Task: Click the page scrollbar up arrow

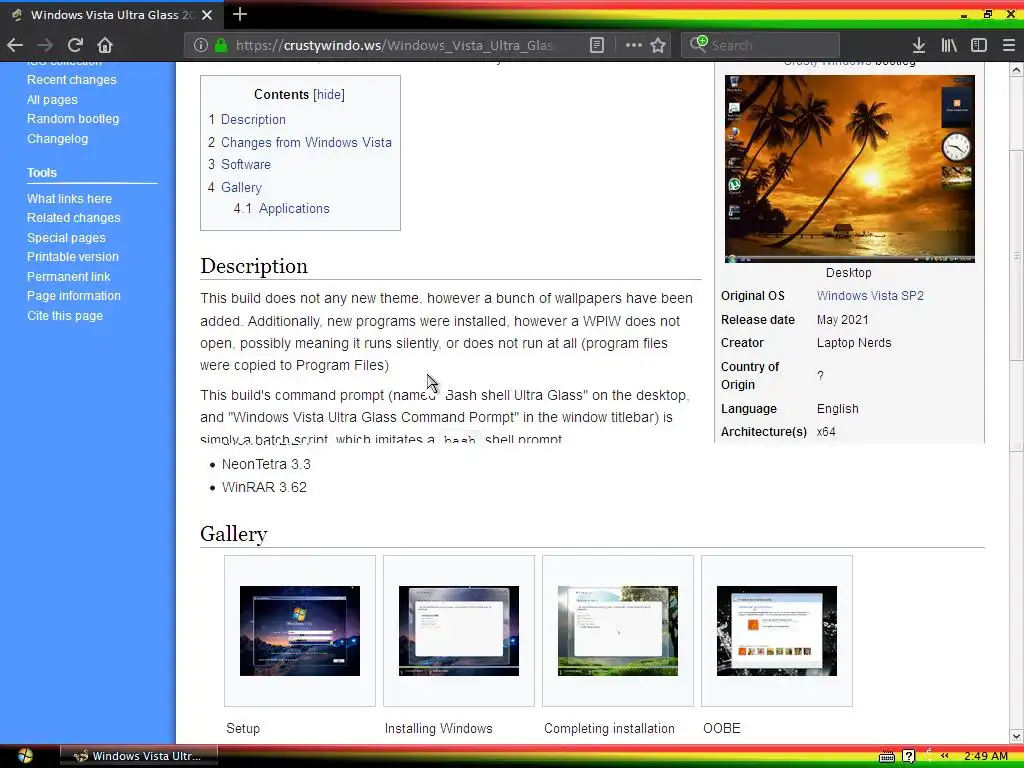Action: pyautogui.click(x=1016, y=69)
